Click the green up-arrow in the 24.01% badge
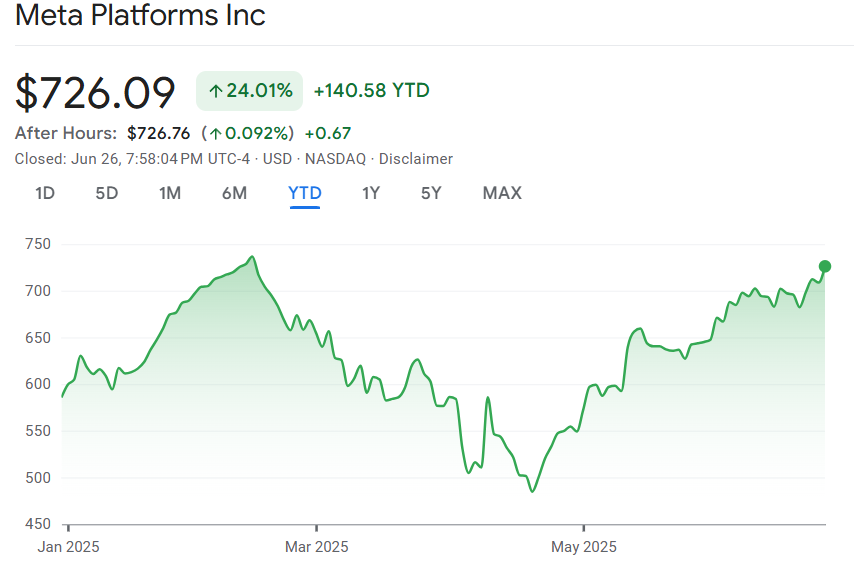Screen dimensions: 854x567 215,91
